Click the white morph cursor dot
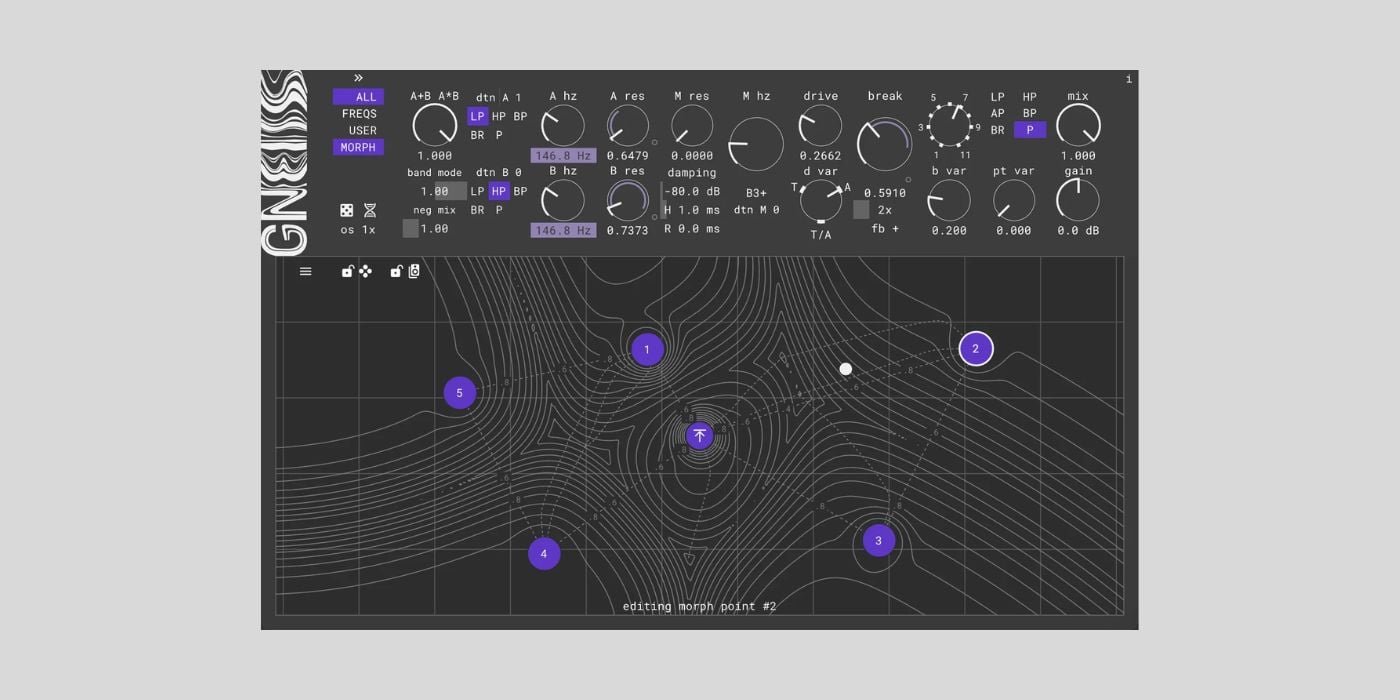The image size is (1400, 700). 846,369
